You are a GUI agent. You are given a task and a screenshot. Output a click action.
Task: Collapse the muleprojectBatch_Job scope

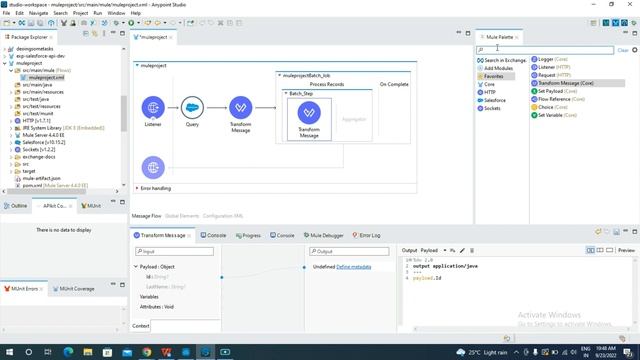(280, 76)
